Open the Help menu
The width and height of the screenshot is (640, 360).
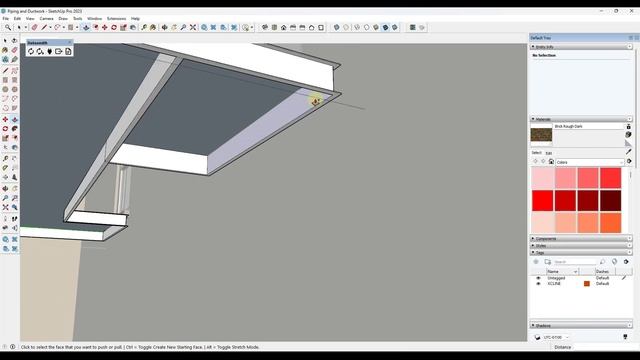(135, 19)
